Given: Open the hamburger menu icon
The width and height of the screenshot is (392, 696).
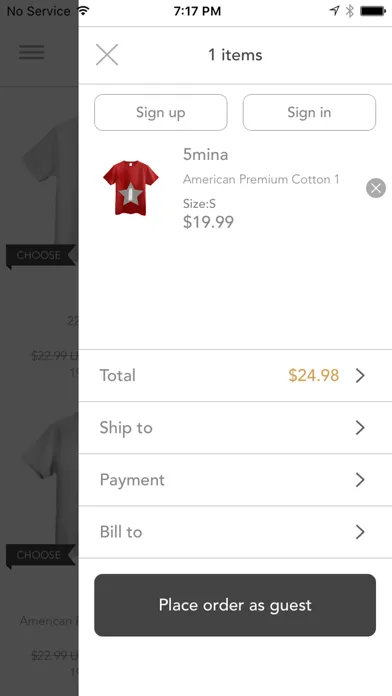Looking at the screenshot, I should (31, 52).
